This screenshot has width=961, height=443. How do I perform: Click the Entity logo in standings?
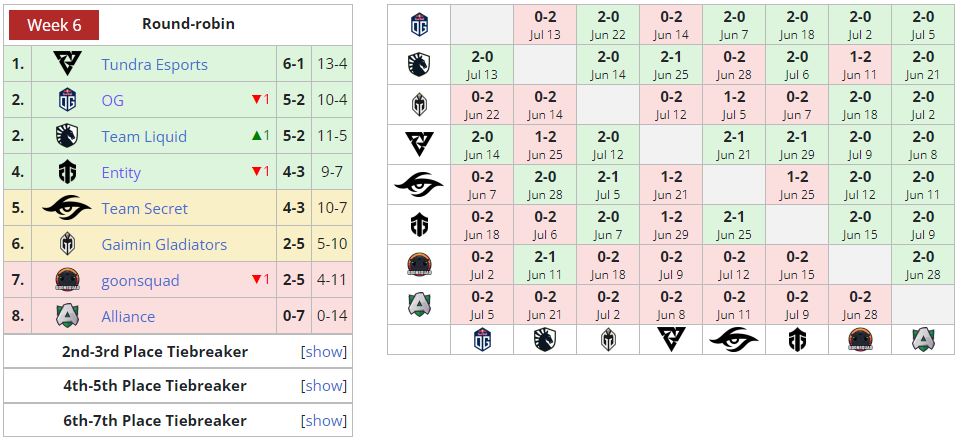(x=66, y=173)
